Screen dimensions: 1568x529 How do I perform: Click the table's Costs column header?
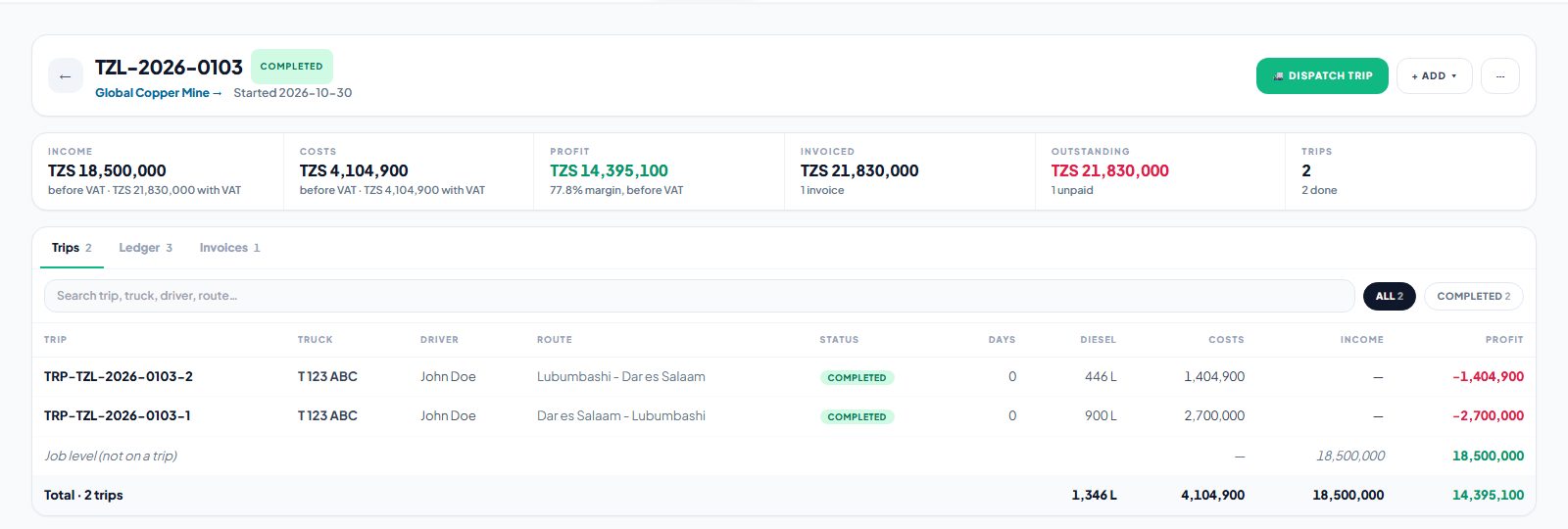coord(1226,340)
